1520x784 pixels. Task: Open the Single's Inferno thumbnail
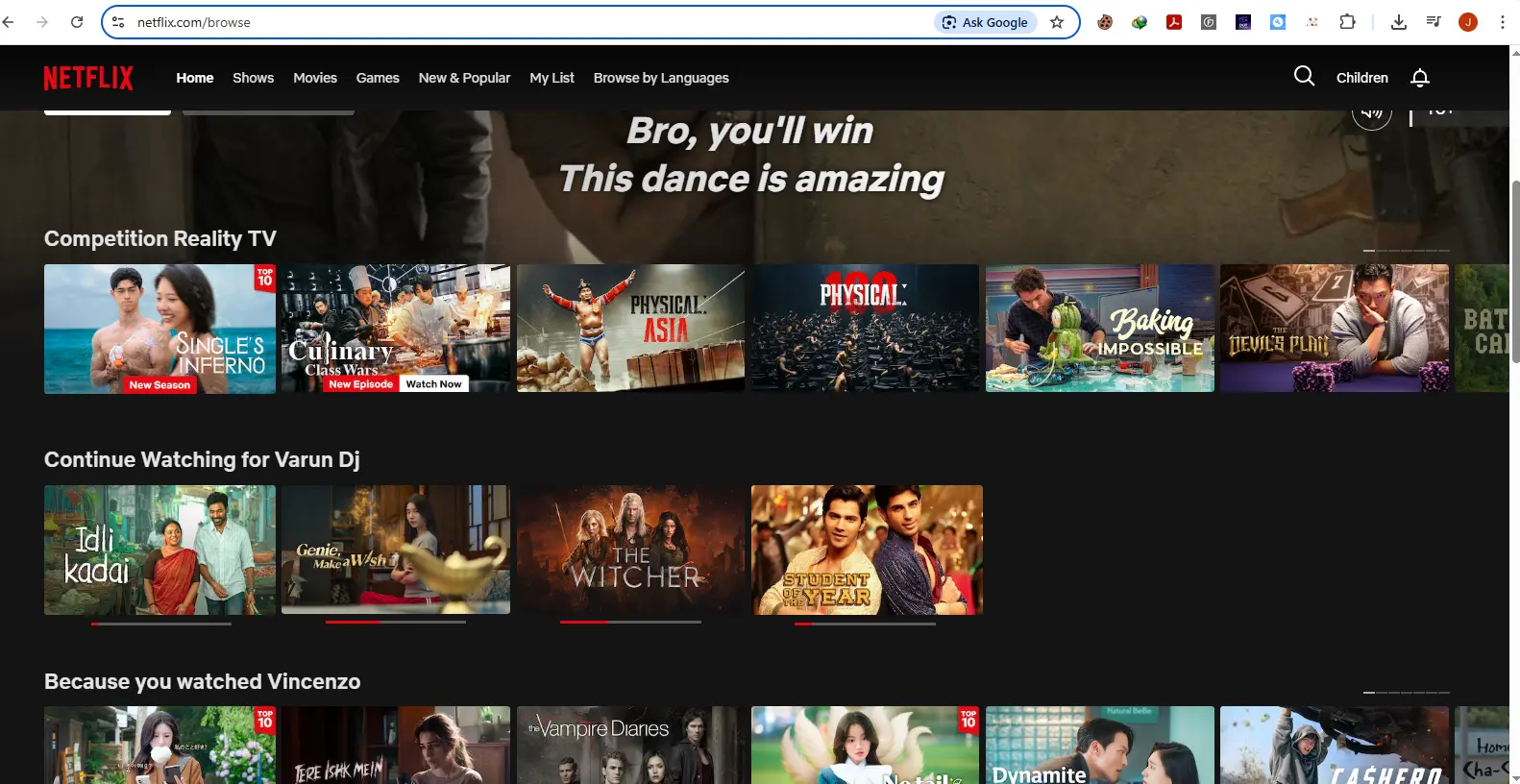point(159,329)
